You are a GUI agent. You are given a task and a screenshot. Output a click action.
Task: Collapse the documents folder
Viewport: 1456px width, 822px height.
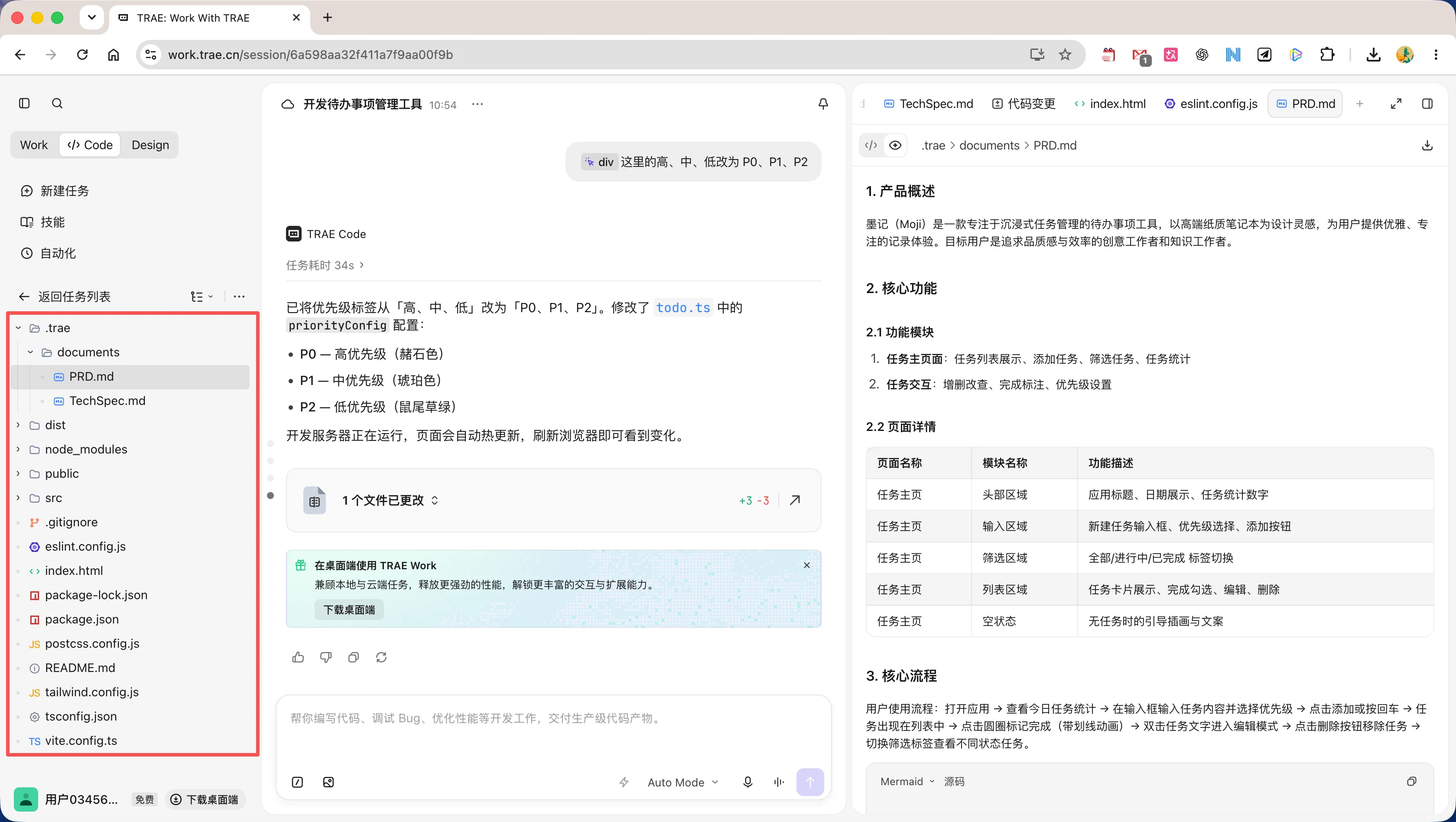(x=30, y=352)
